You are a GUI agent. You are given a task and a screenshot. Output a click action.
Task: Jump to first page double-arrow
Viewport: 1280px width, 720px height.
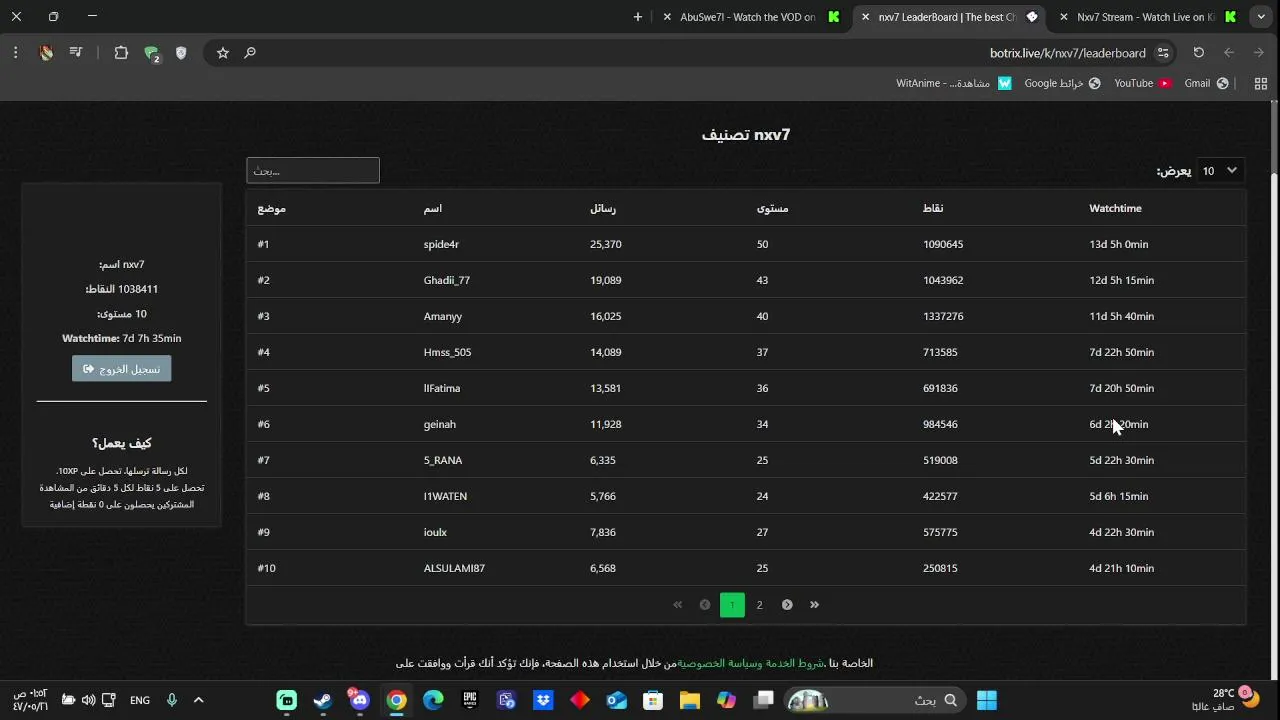click(x=678, y=605)
